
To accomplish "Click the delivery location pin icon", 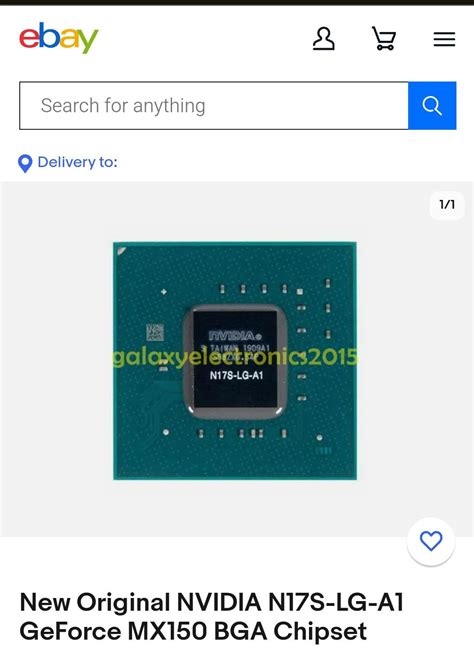I will coord(25,163).
